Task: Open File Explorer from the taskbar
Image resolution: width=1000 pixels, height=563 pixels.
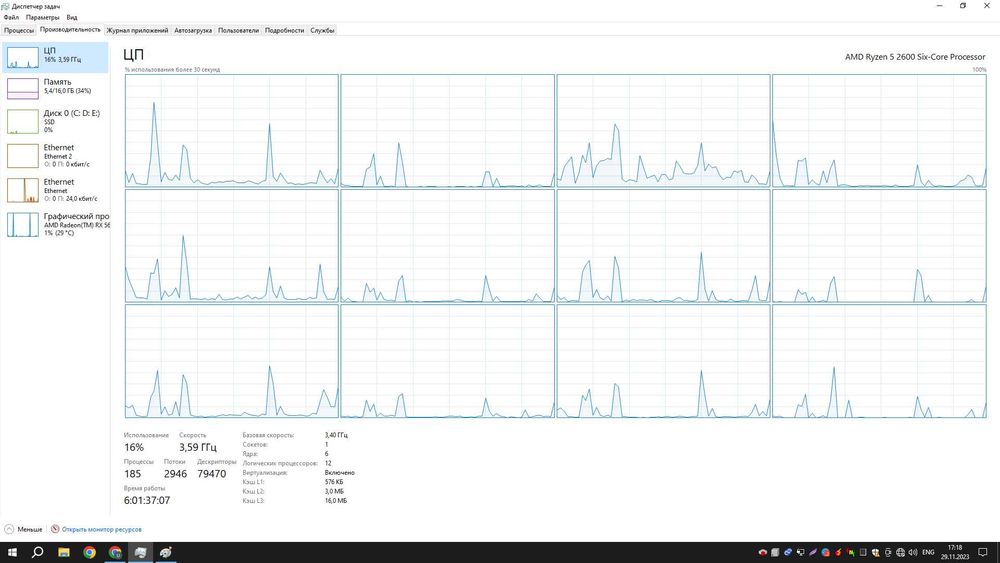Action: pyautogui.click(x=64, y=552)
